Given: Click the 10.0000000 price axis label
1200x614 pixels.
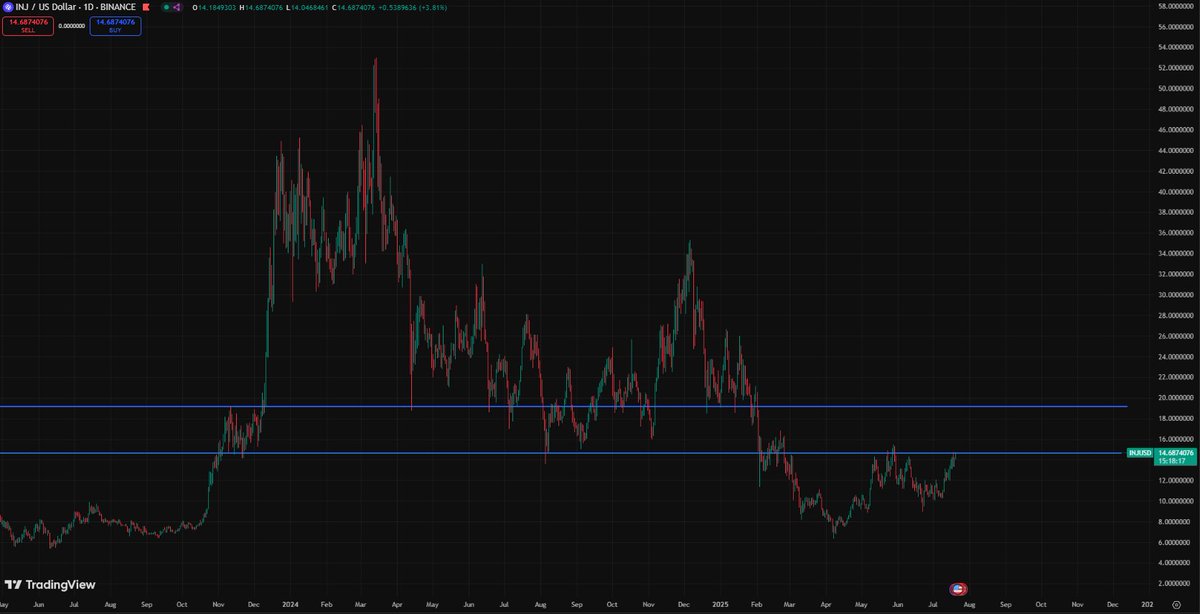Looking at the screenshot, I should tap(1177, 501).
